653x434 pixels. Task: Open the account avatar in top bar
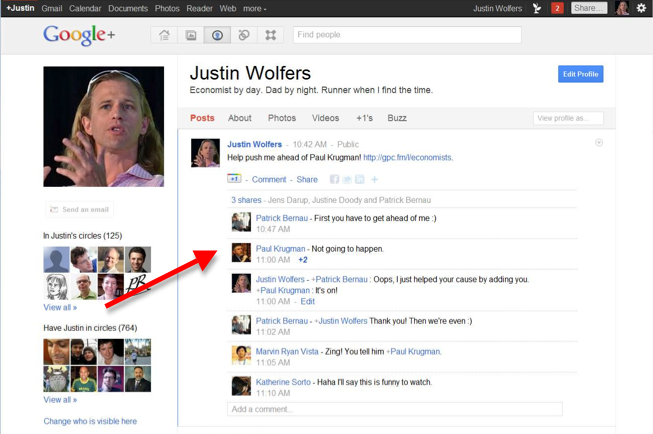tap(622, 8)
